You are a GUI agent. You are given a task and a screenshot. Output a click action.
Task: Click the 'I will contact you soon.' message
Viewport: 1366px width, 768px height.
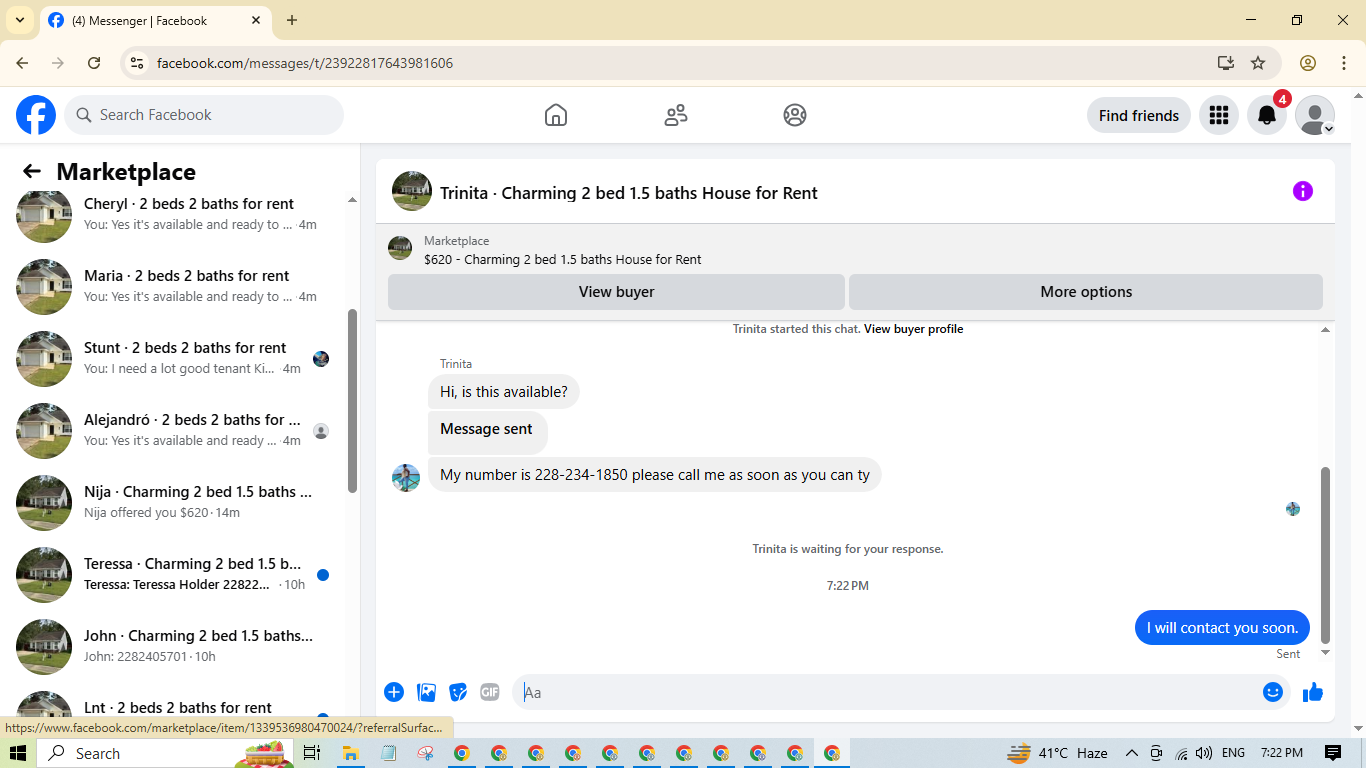click(1222, 628)
